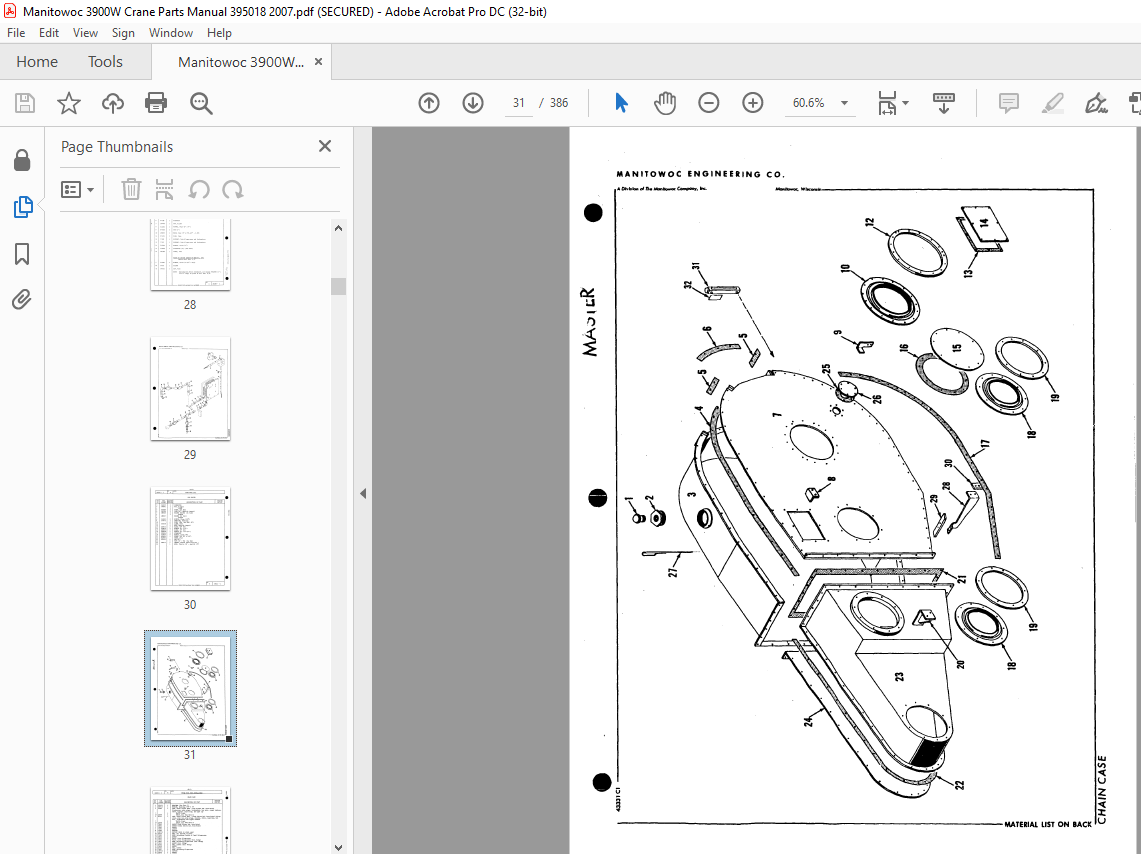
Task: Activate the Hand pan tool
Action: pyautogui.click(x=664, y=103)
